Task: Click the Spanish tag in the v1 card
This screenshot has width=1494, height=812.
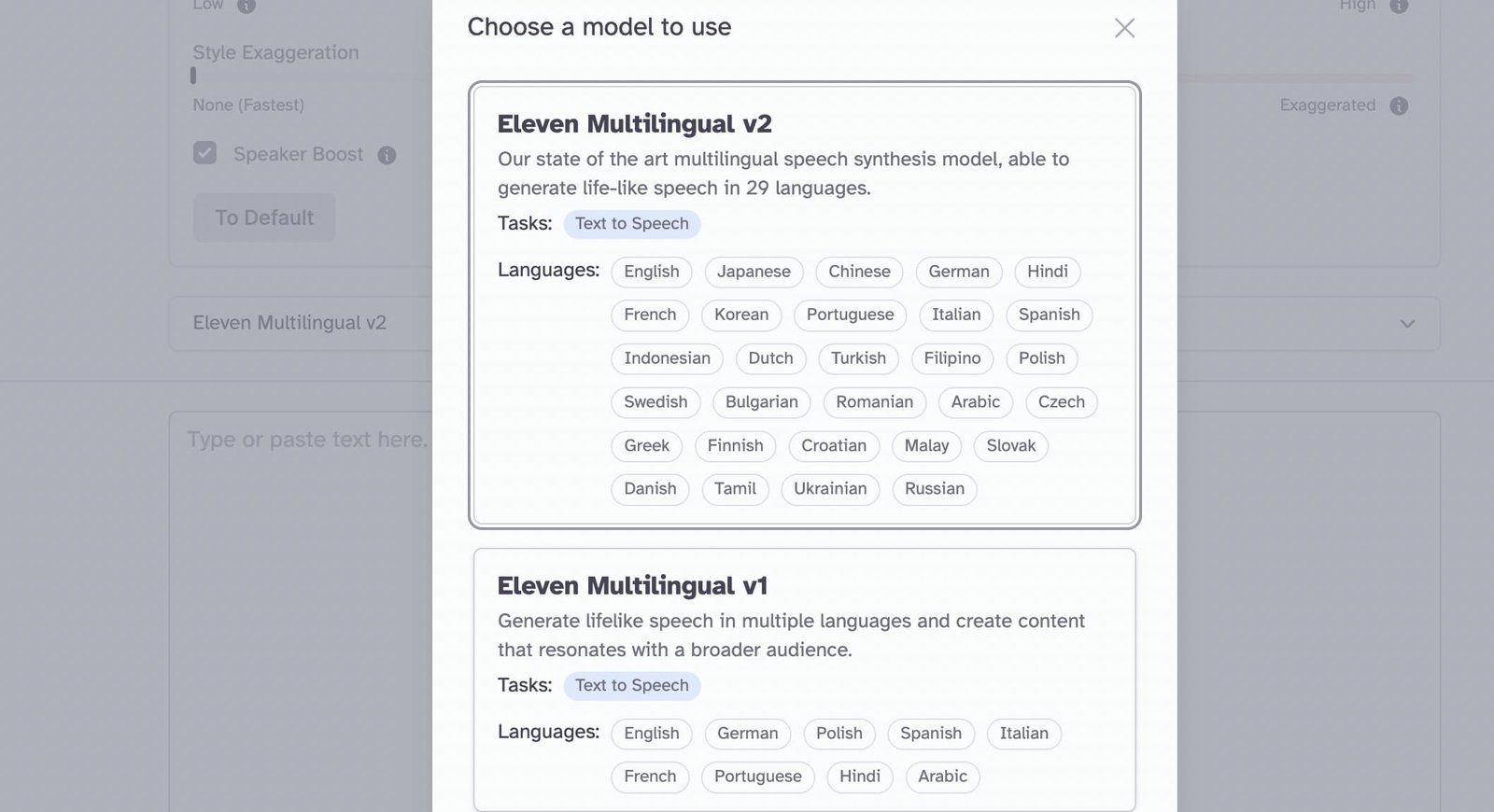Action: pos(931,734)
